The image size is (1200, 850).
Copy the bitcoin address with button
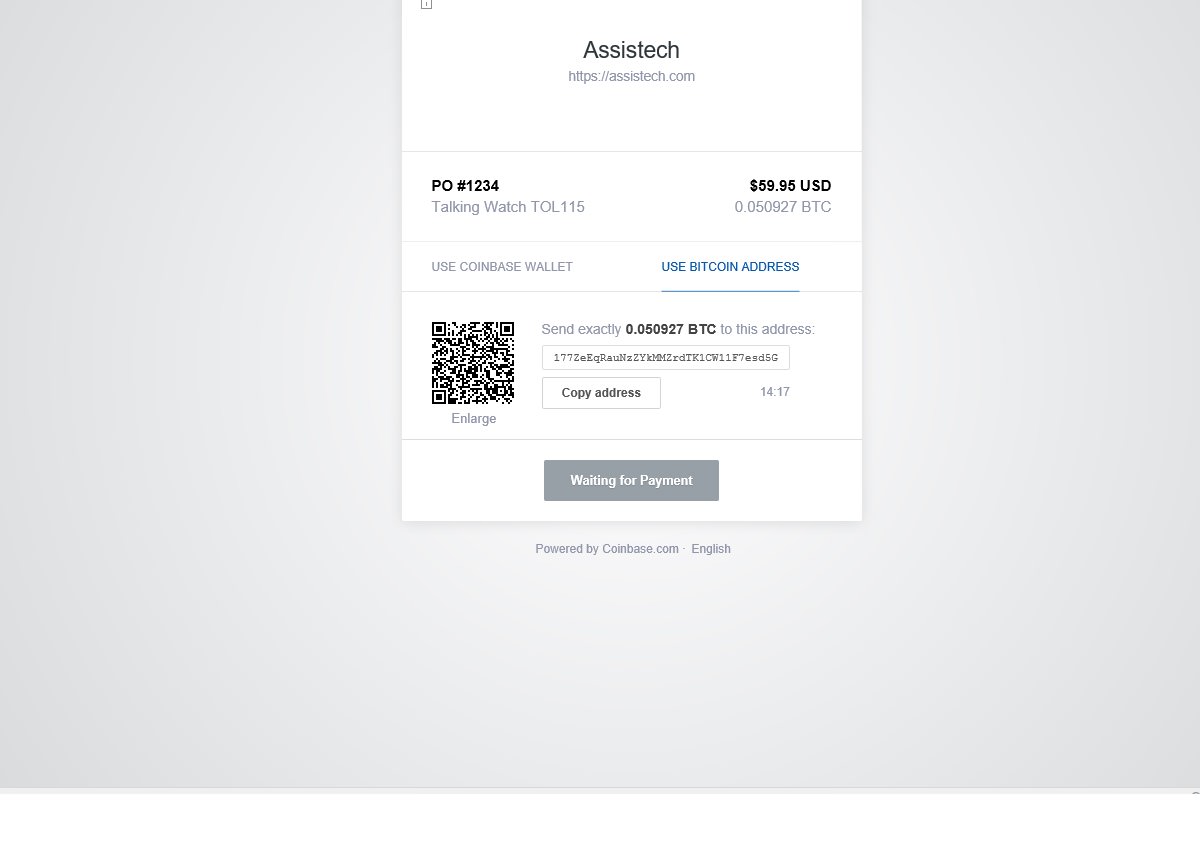pos(601,393)
